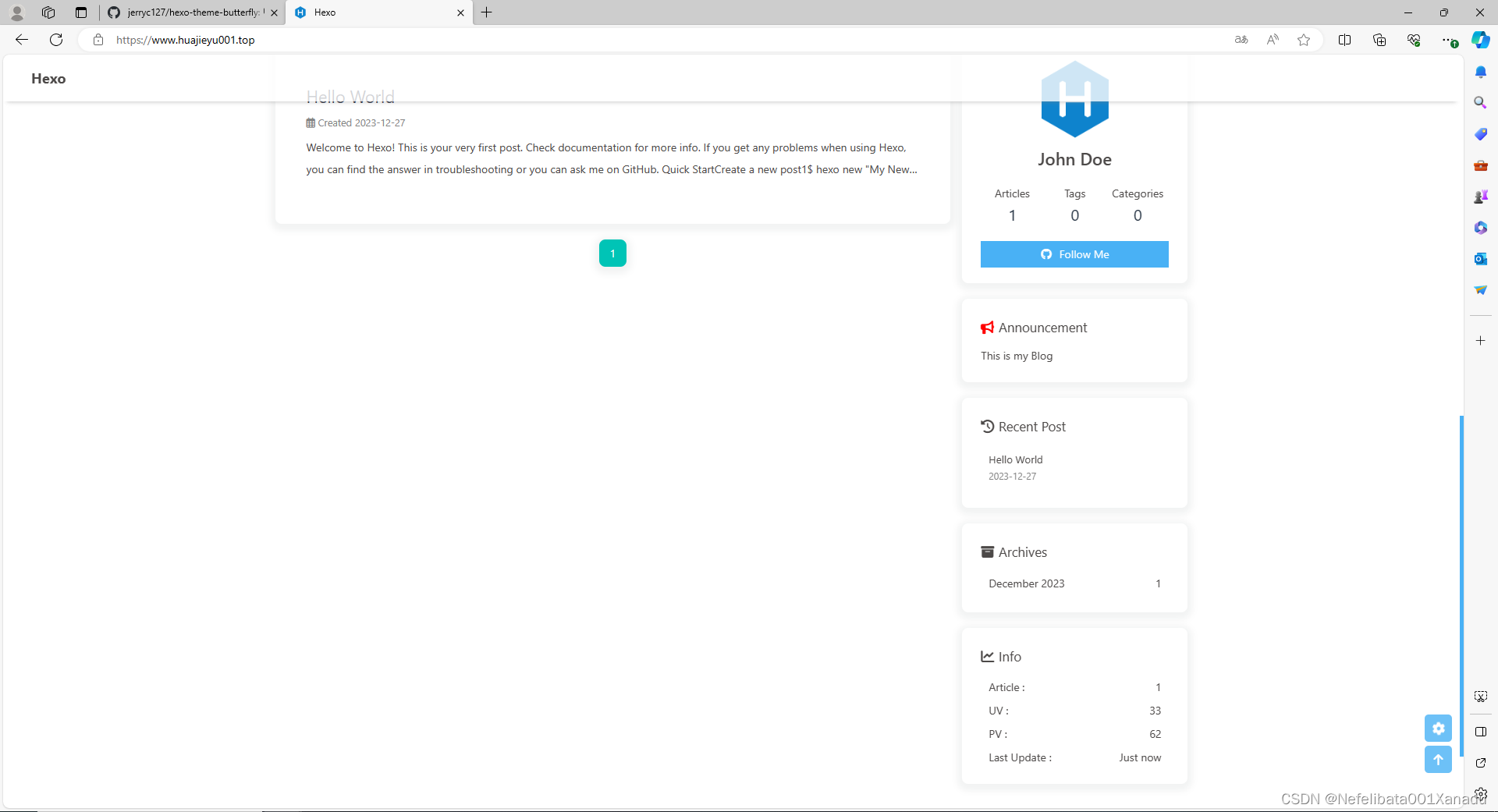Open split screen view

(1344, 40)
